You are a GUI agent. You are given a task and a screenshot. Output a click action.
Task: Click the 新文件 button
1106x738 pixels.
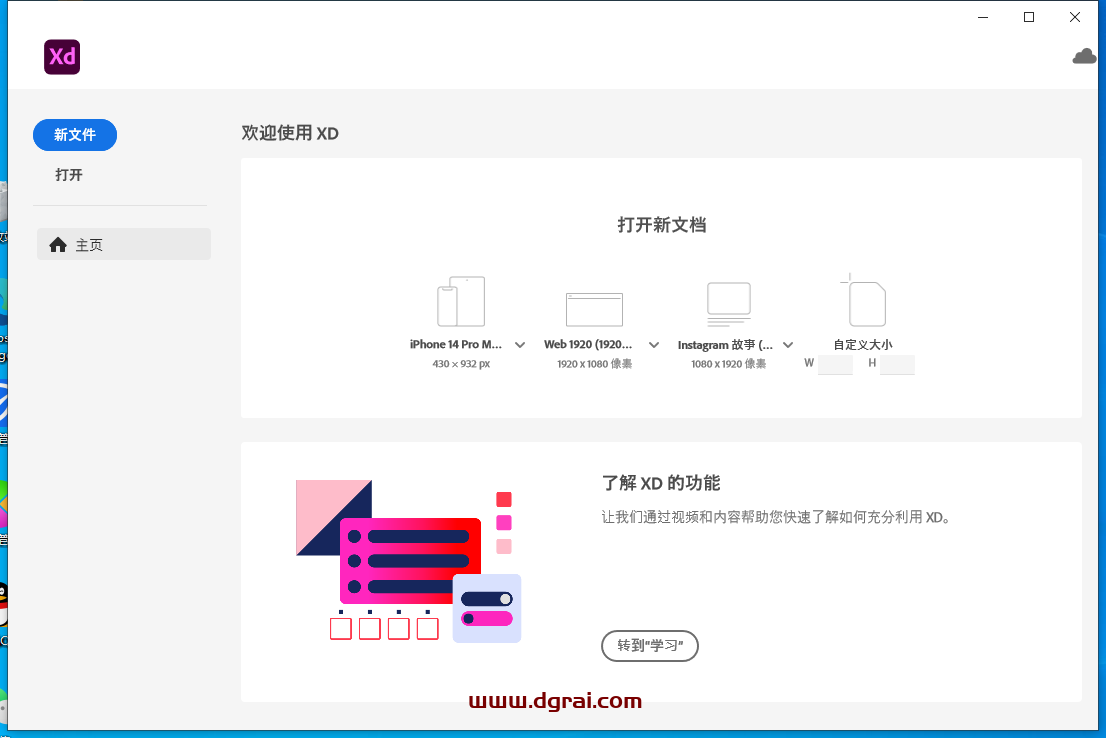click(x=75, y=135)
